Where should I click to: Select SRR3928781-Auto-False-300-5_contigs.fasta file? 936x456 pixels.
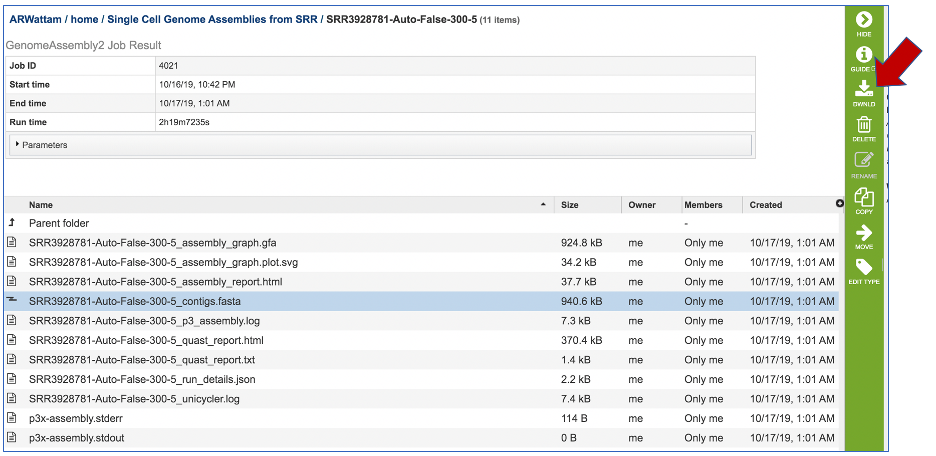point(134,301)
